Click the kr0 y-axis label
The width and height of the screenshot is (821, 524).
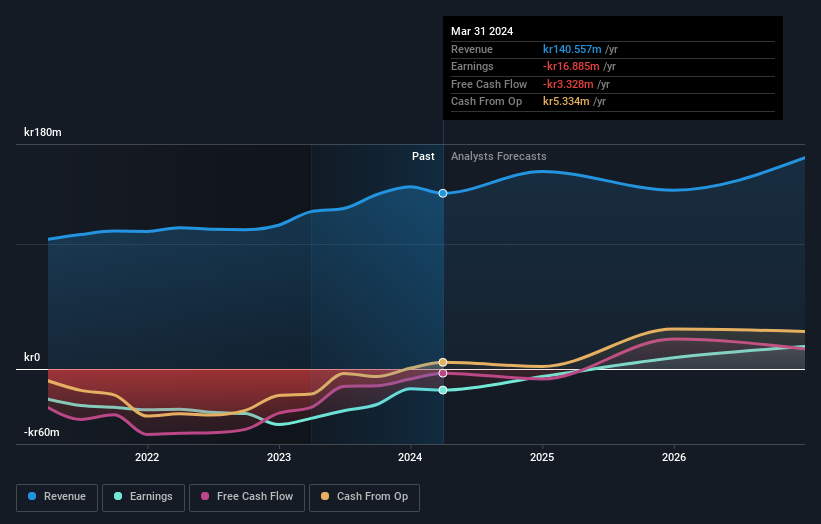(x=32, y=357)
